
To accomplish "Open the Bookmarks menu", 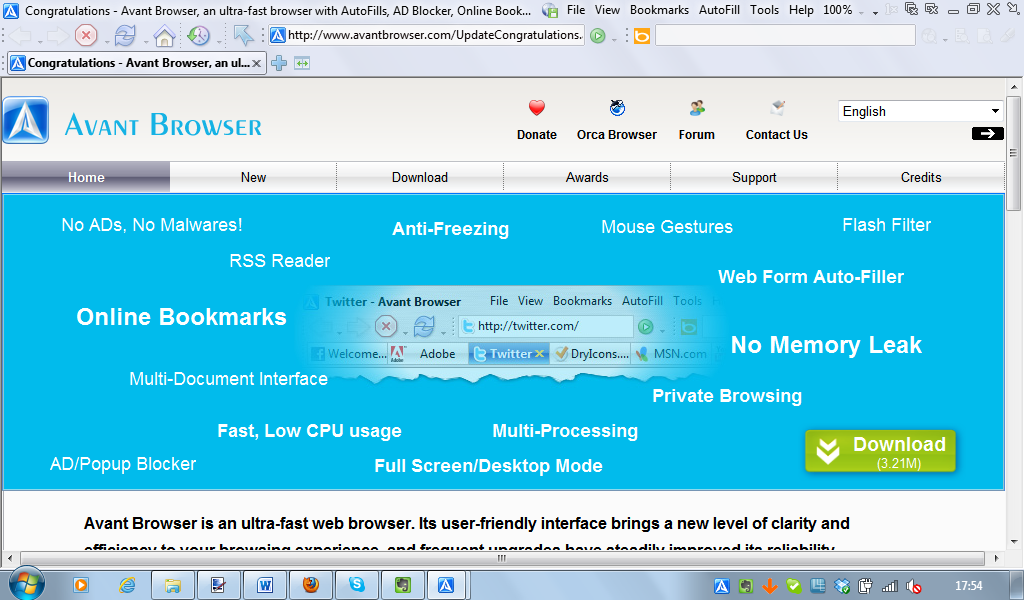I will (x=661, y=11).
